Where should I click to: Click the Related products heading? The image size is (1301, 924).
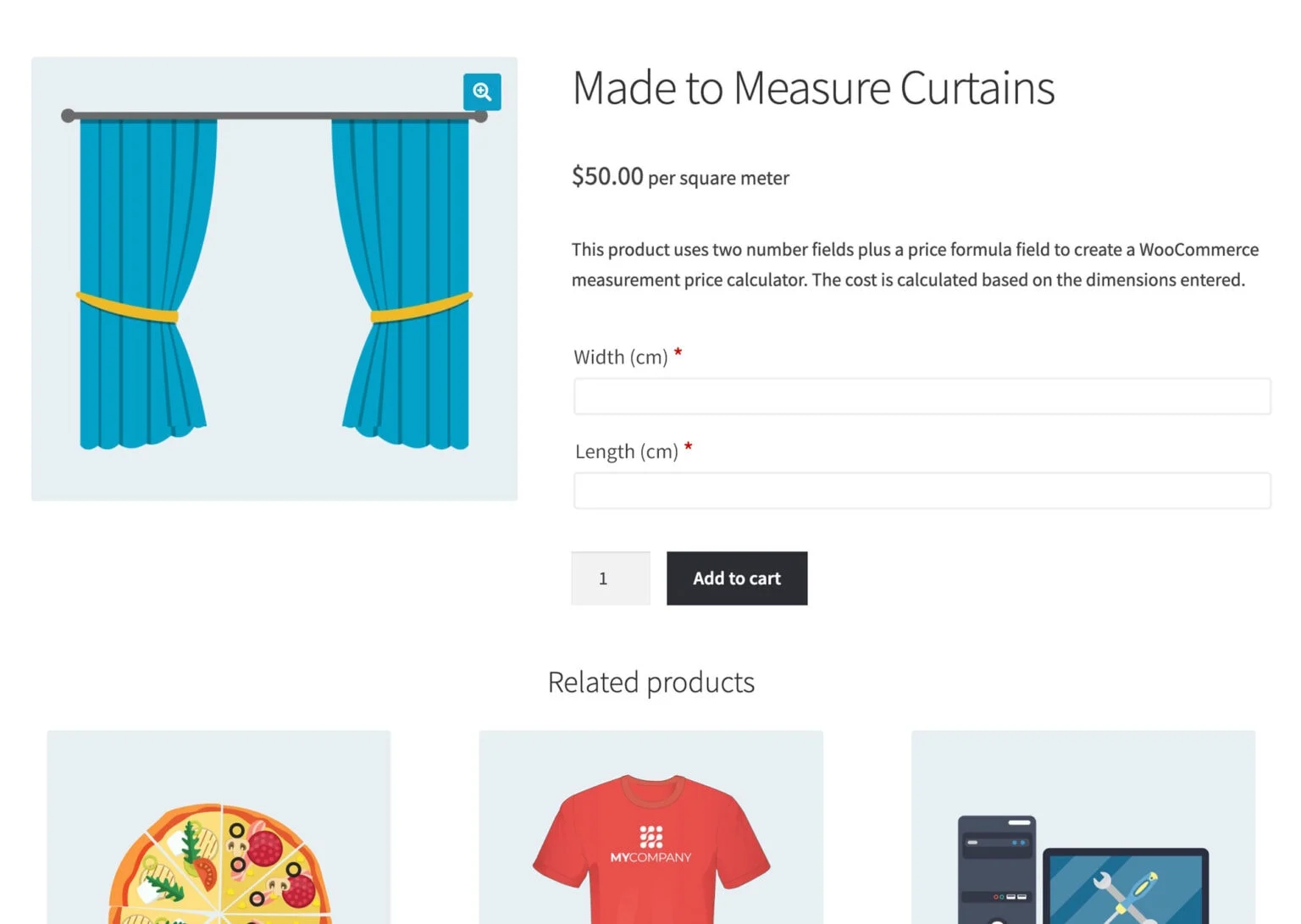(x=650, y=681)
